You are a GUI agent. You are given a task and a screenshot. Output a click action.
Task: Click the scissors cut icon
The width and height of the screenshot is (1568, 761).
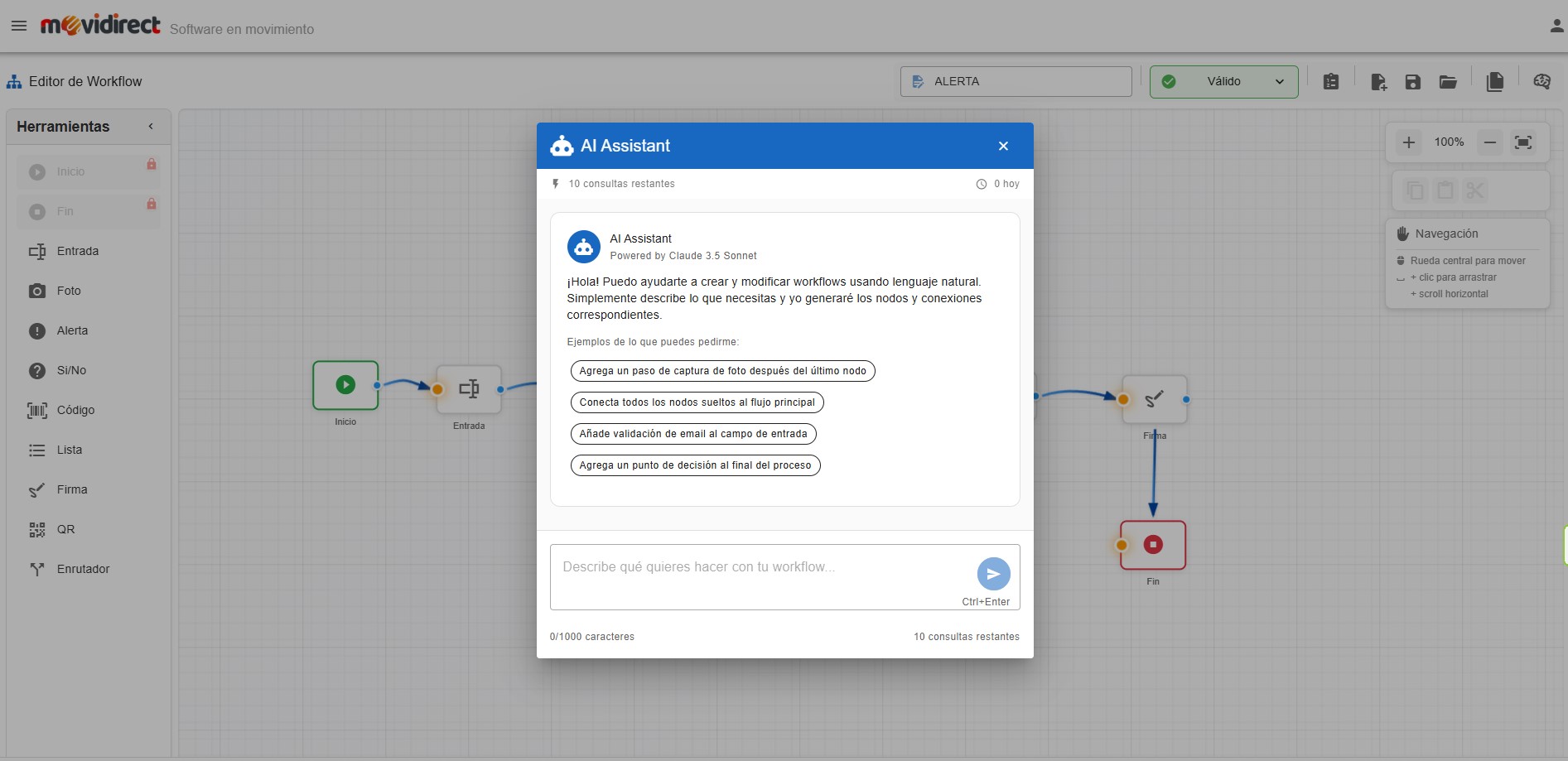[x=1474, y=190]
